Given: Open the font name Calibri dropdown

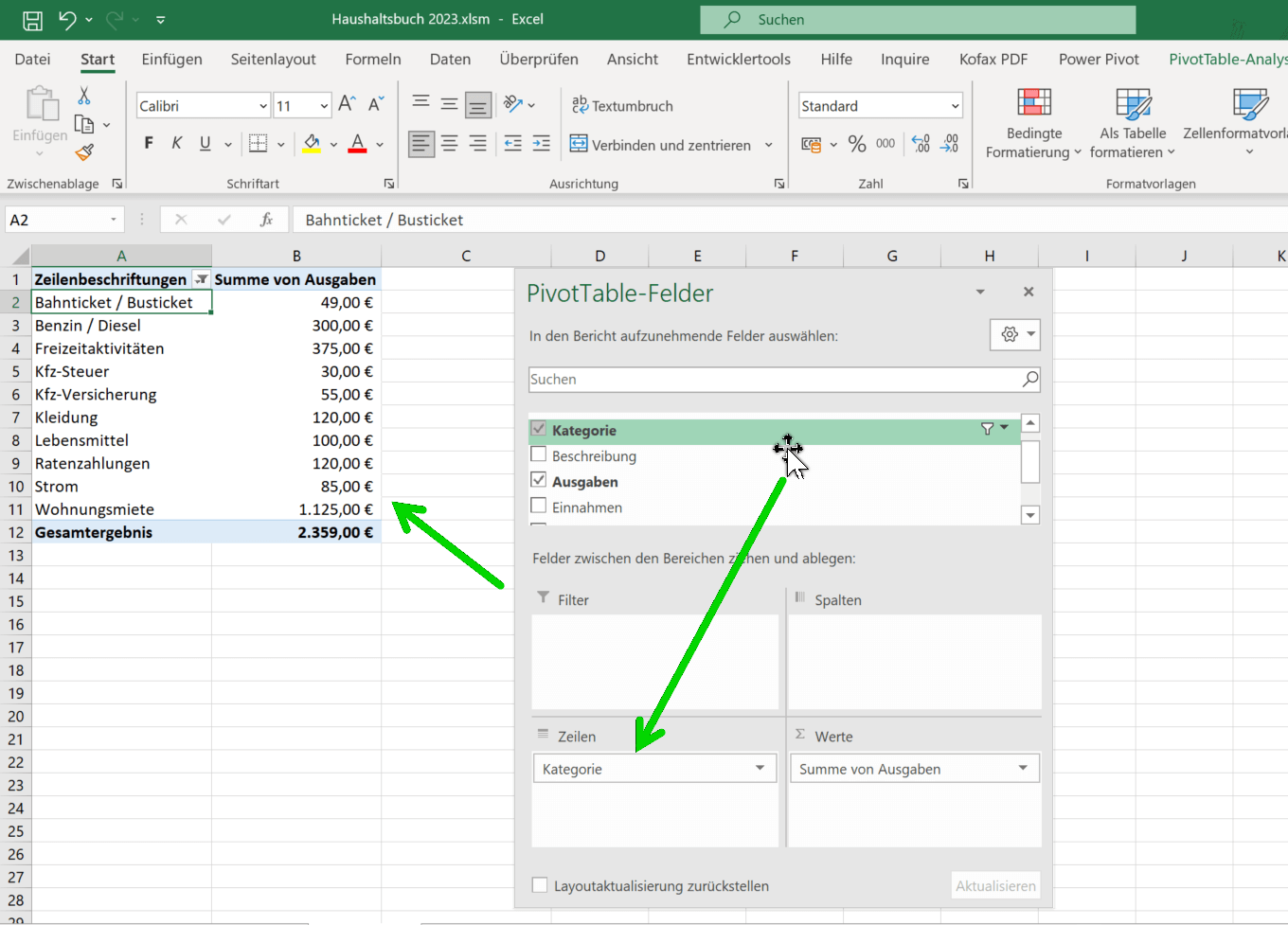Looking at the screenshot, I should pos(263,106).
